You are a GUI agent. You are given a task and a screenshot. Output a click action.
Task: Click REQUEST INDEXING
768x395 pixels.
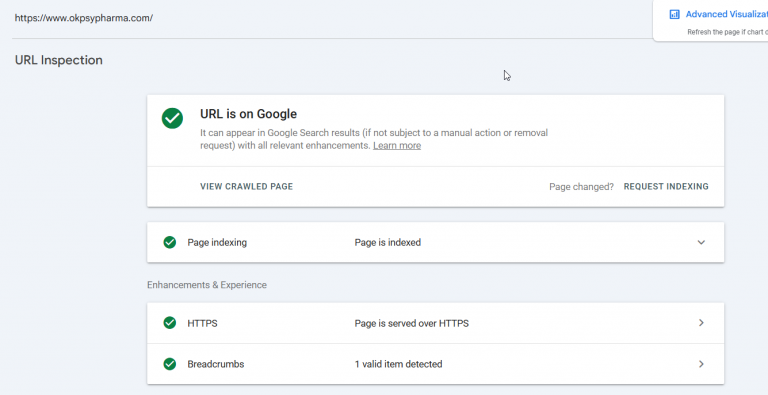coord(666,187)
